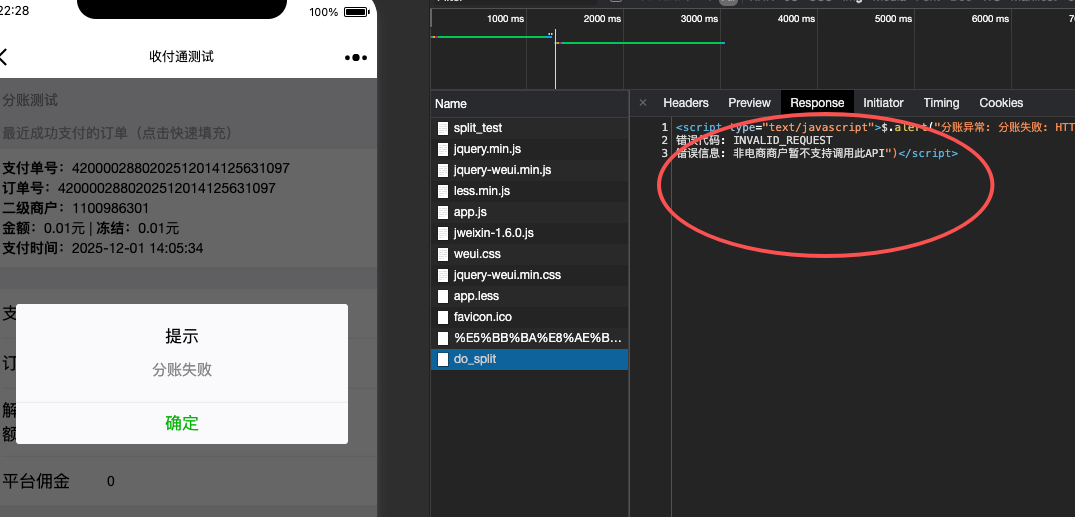
Task: Click the 二级商户 1100986301 line
Action: click(x=75, y=208)
